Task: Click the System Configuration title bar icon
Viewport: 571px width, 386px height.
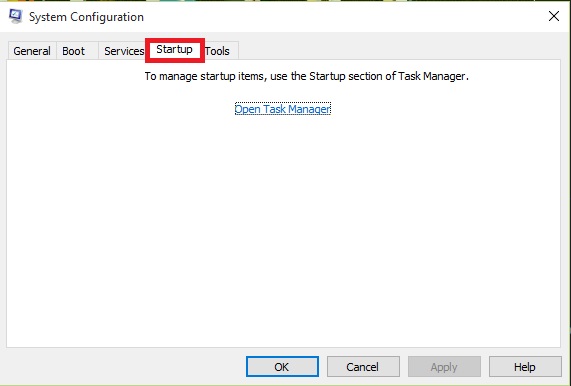Action: click(16, 16)
